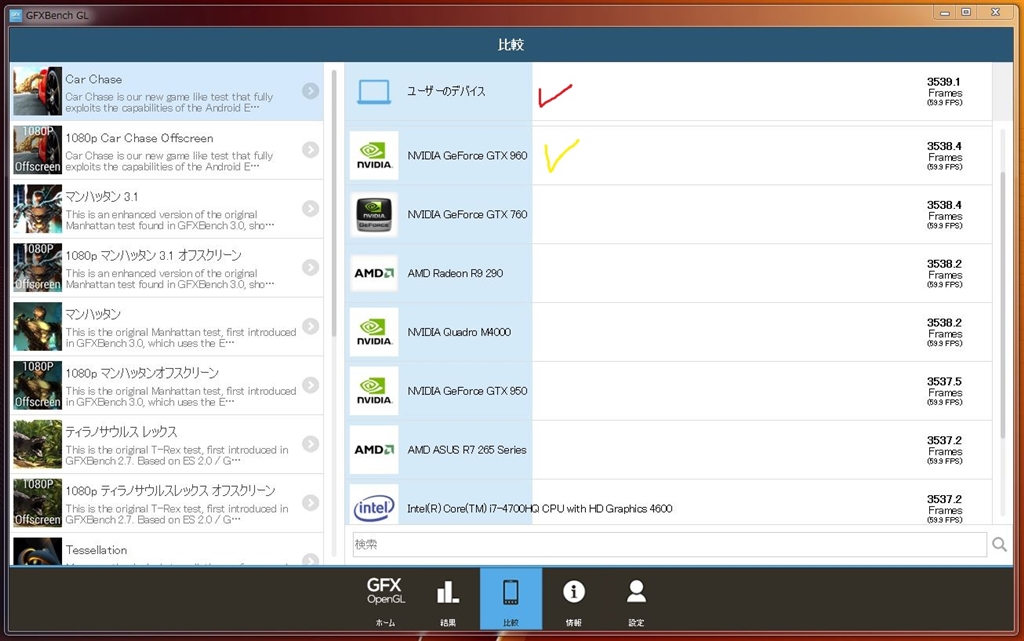1024x641 pixels.
Task: Click the search magnifier icon
Action: point(999,544)
